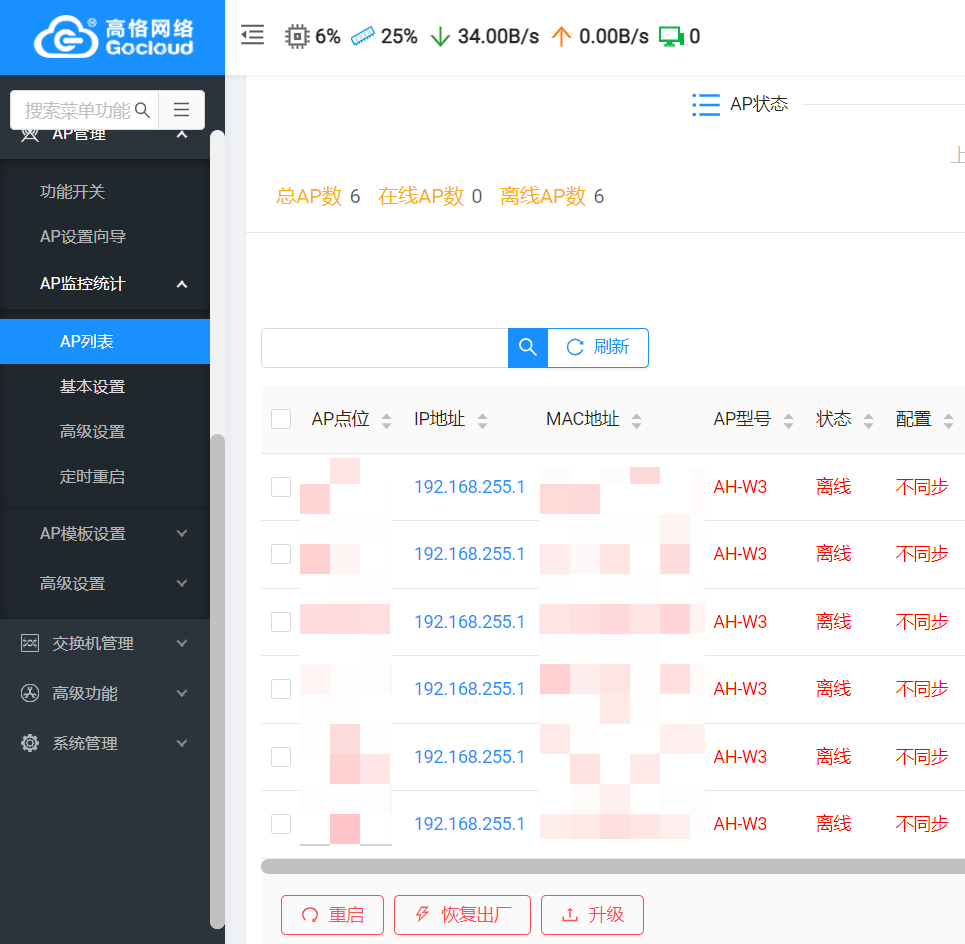Screen dimensions: 965x944
Task: Click the CPU usage chip icon
Action: click(x=297, y=37)
